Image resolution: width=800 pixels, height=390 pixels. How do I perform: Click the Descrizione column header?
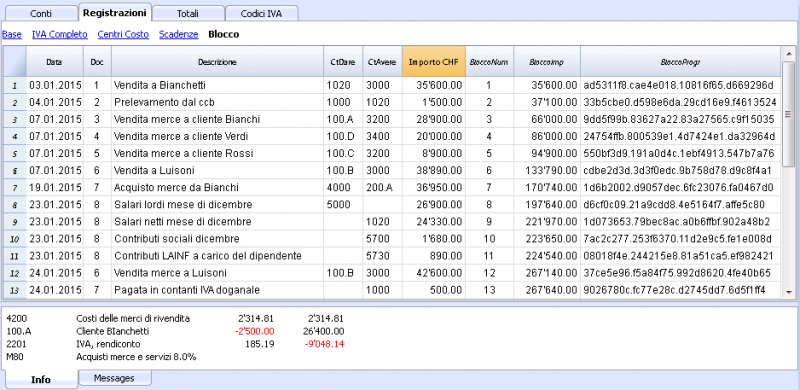click(217, 62)
